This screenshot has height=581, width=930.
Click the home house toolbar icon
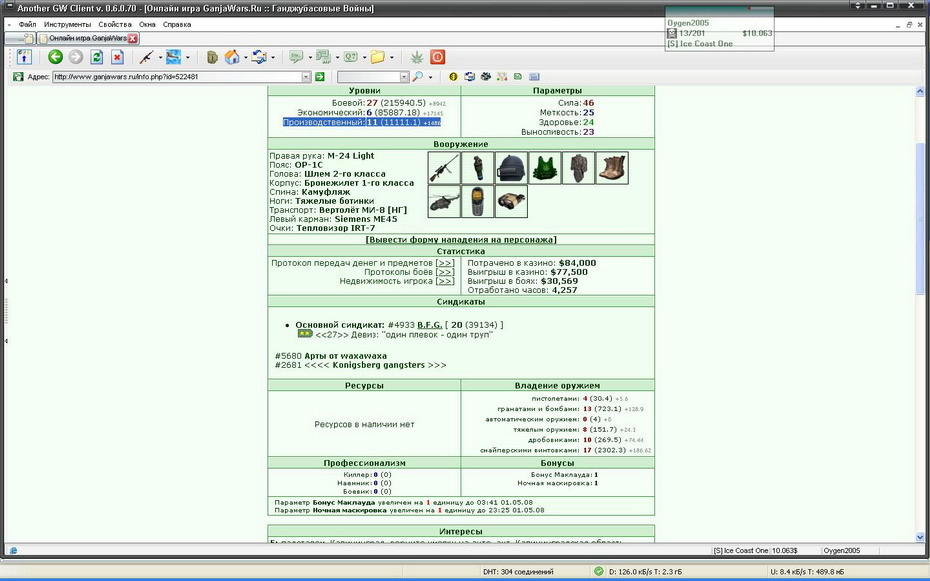(x=232, y=57)
